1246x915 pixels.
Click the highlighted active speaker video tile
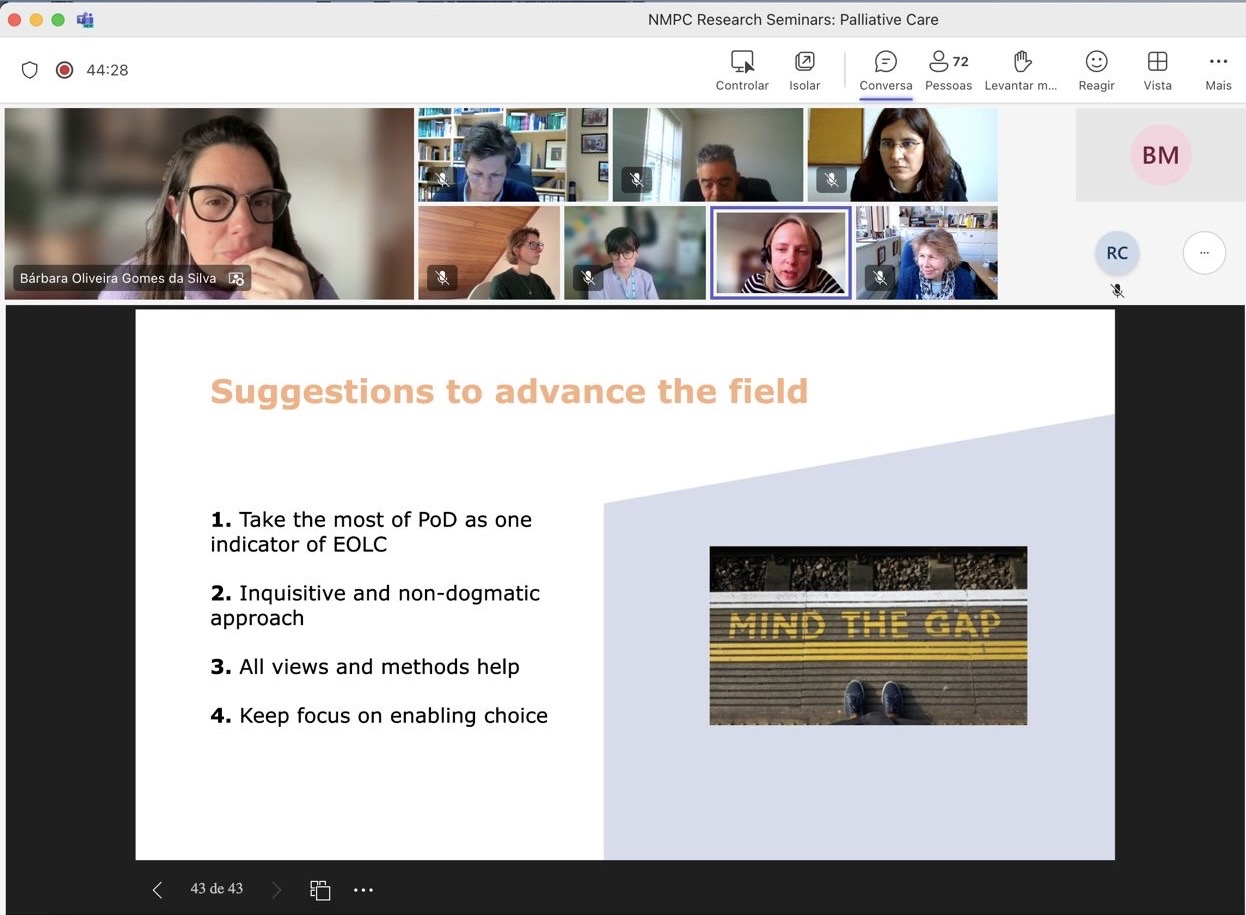click(780, 252)
